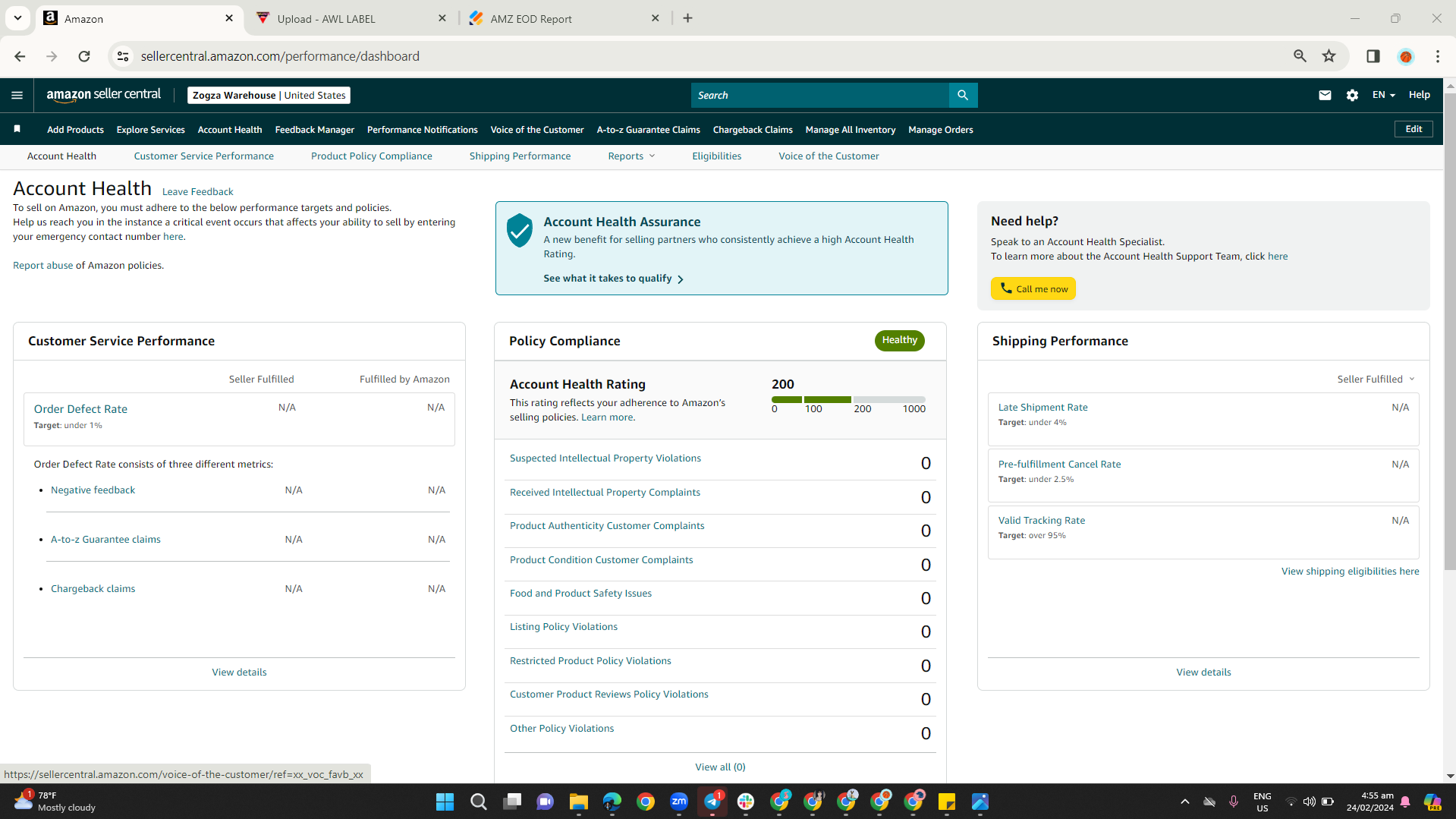This screenshot has width=1456, height=819.
Task: Open the buyer messages mail icon
Action: 1325,95
